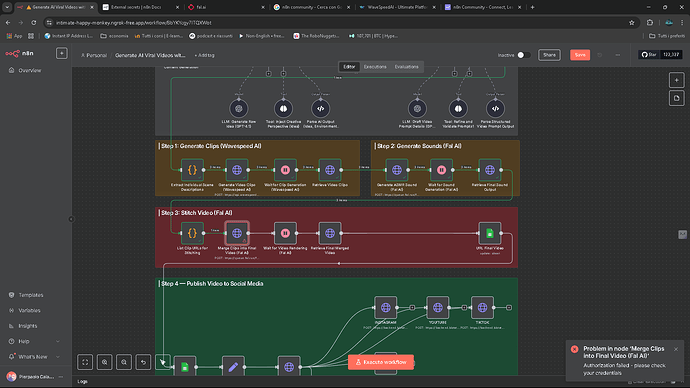Add sub-node plus on first agent's Tool connector
690x388 pixels.
(283, 73)
